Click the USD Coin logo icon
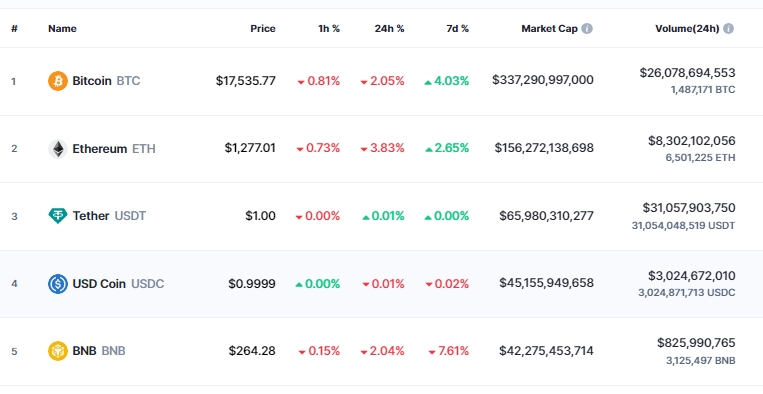 (57, 284)
